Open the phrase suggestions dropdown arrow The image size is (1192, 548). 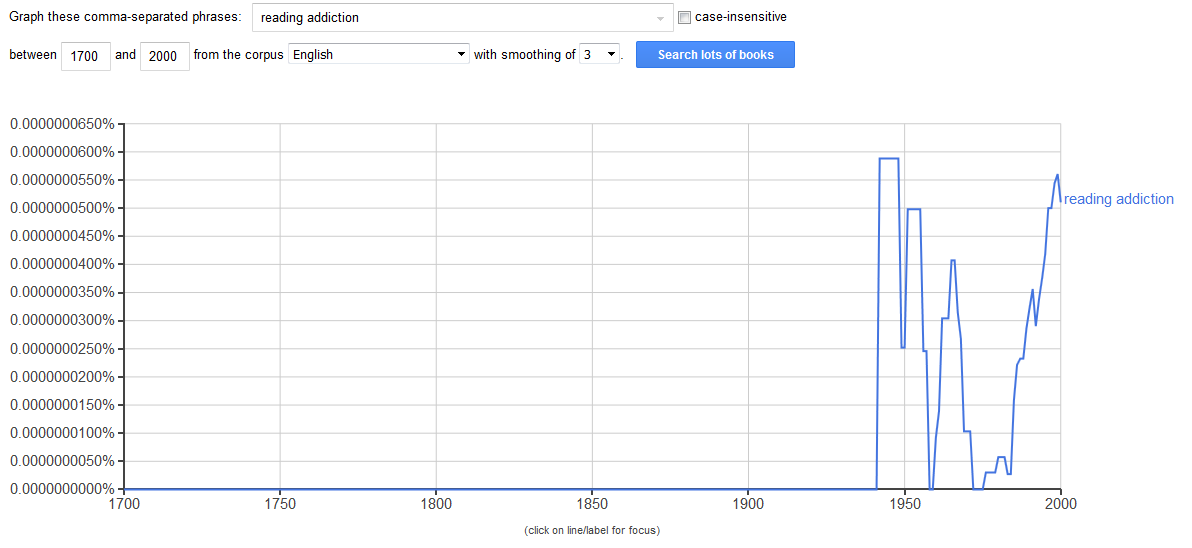click(660, 18)
